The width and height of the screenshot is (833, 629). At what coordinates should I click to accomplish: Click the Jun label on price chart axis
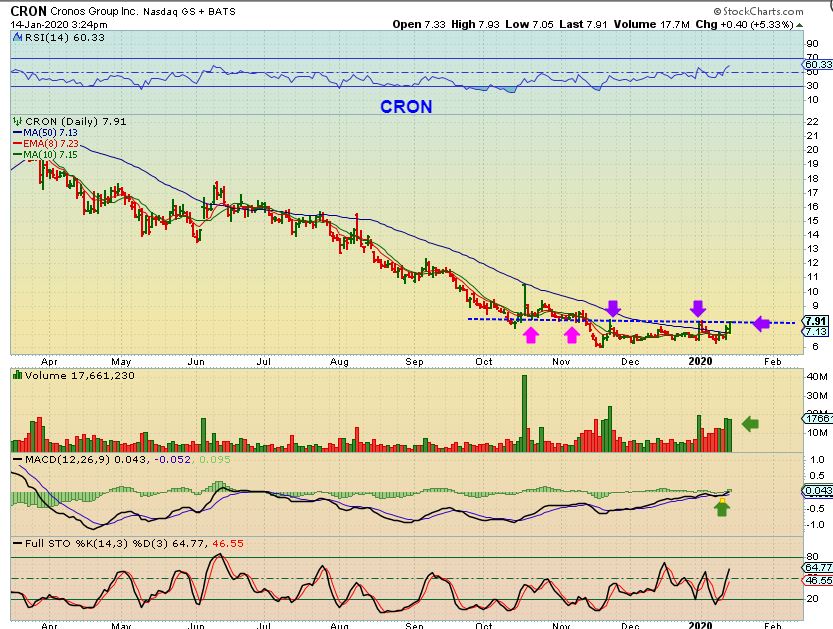pos(196,361)
